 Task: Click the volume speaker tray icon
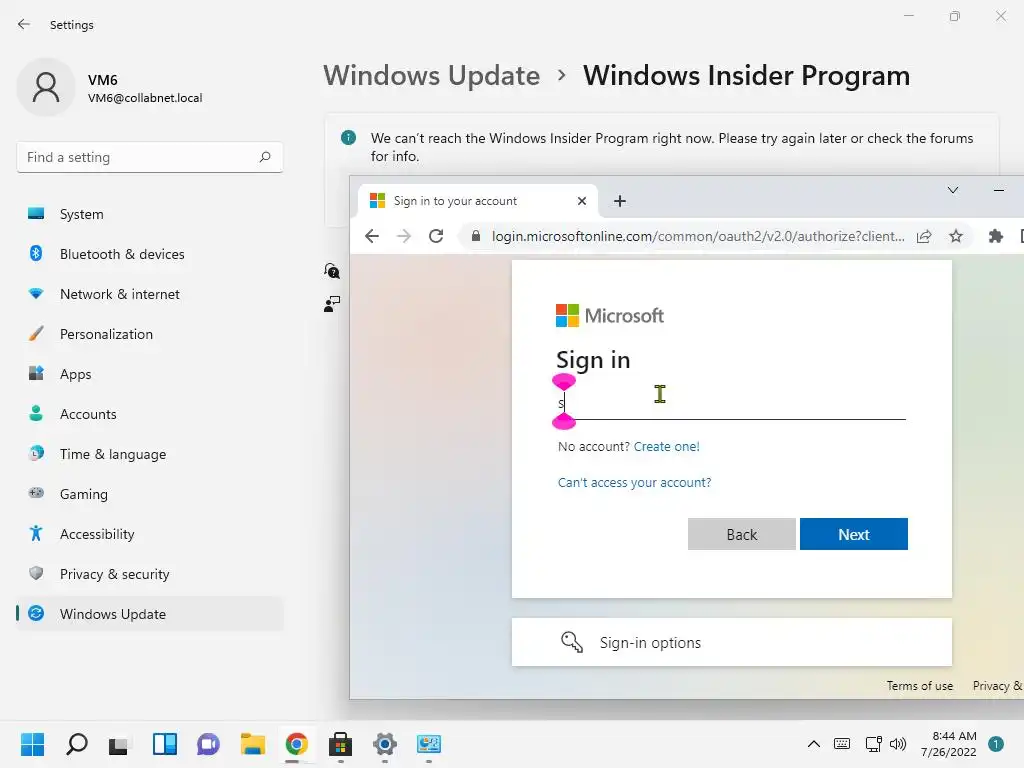coord(898,744)
